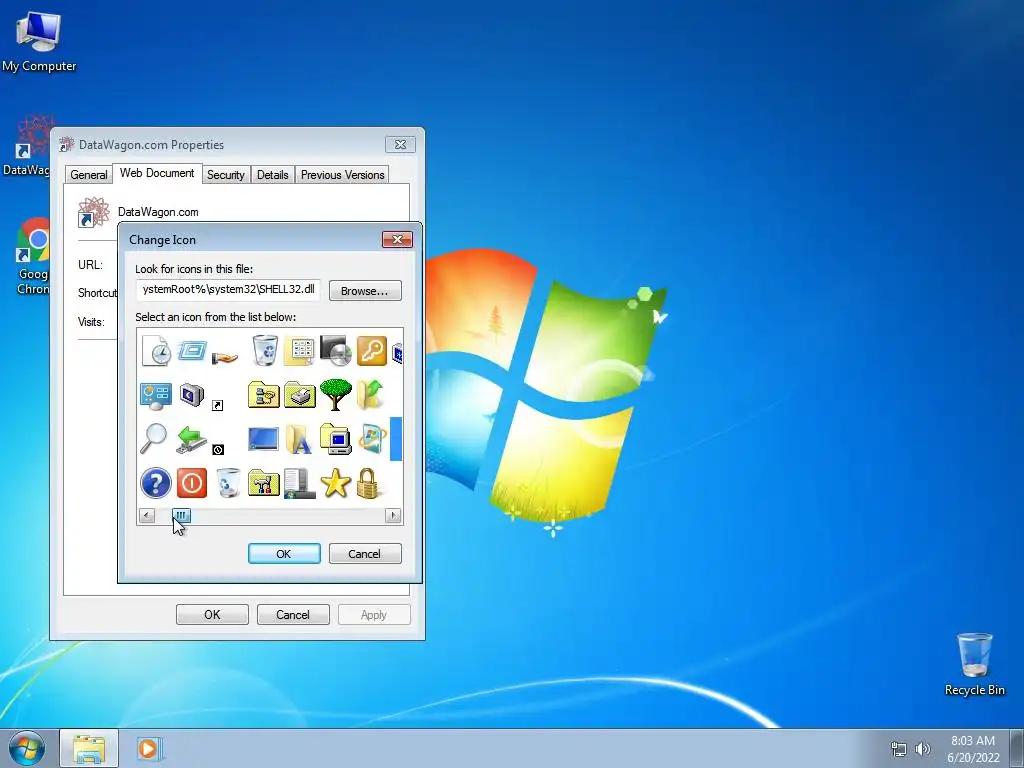The width and height of the screenshot is (1024, 768).
Task: Select the orange key icon
Action: (372, 351)
